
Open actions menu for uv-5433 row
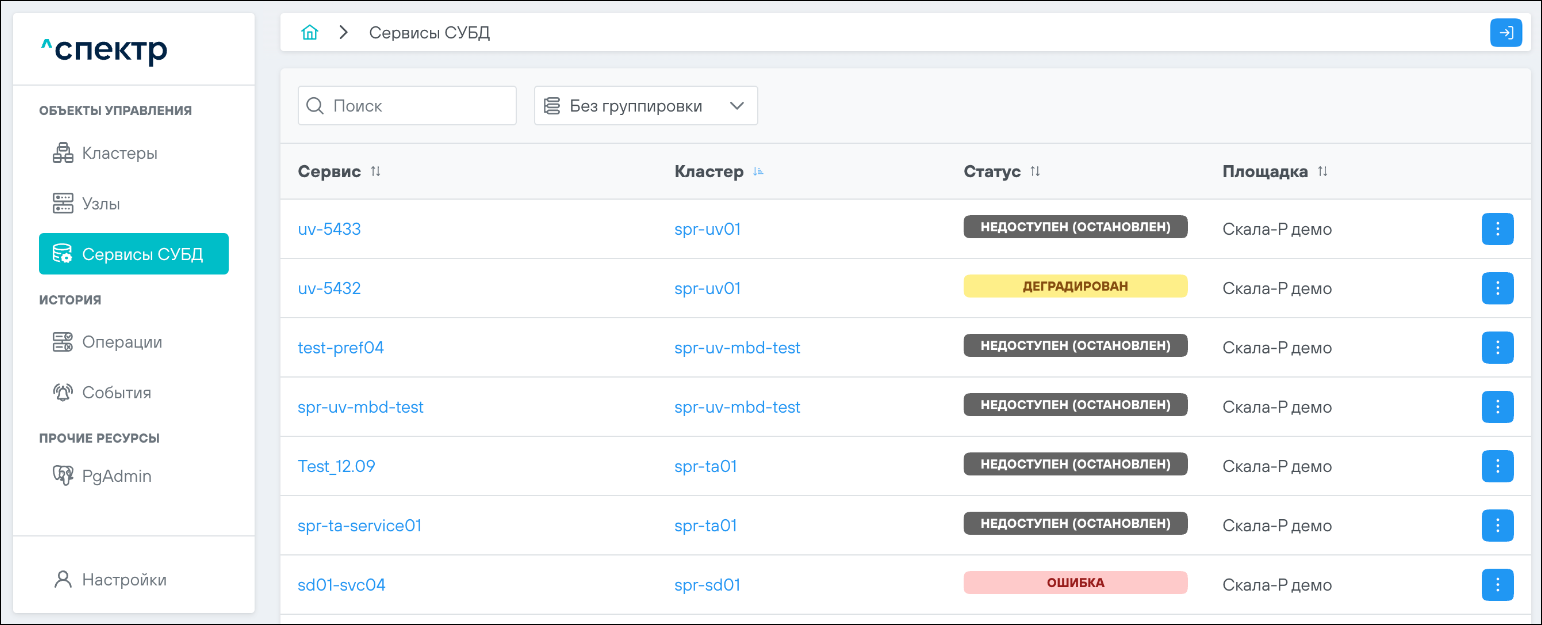1497,229
